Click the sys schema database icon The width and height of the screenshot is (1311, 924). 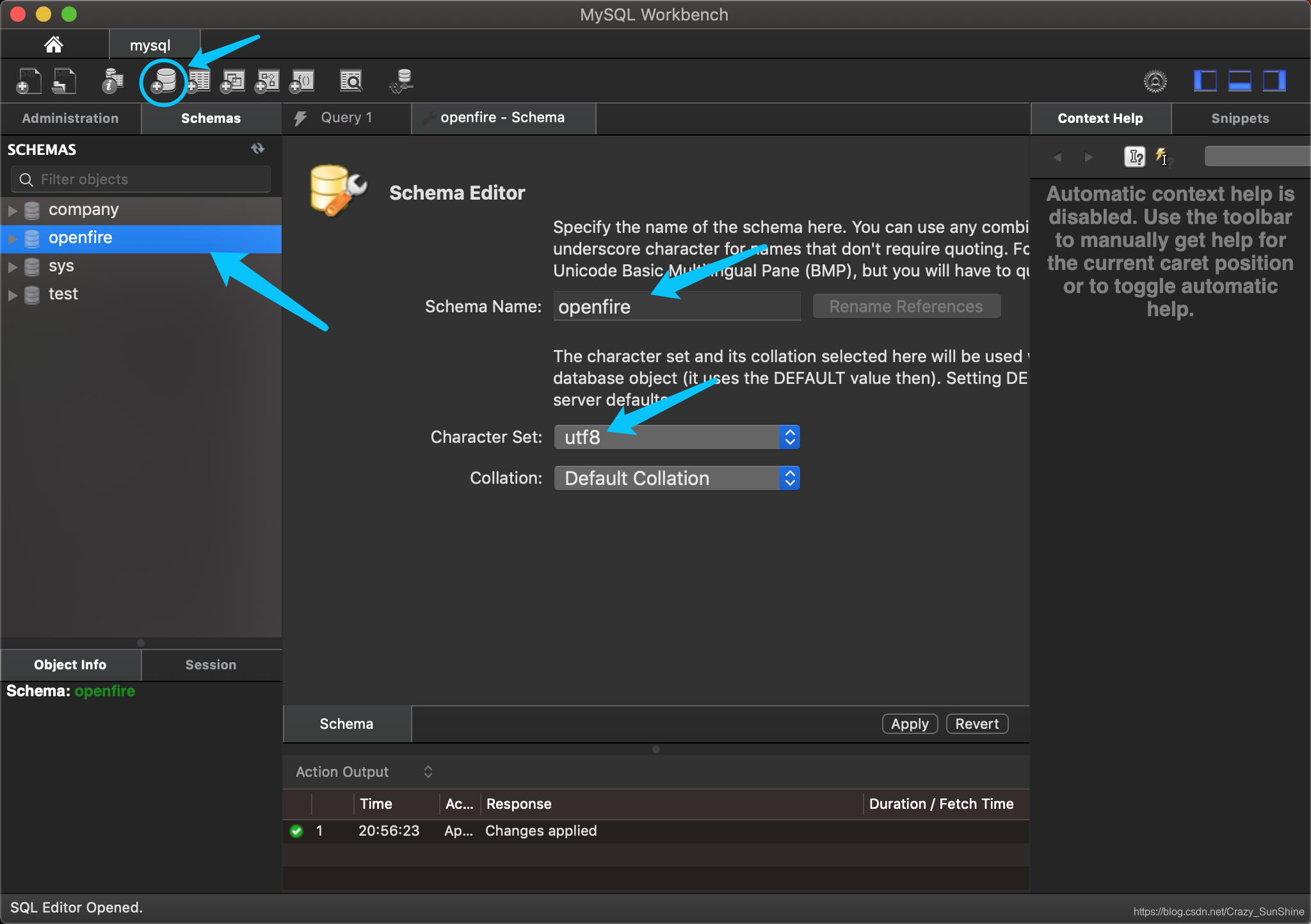[32, 266]
